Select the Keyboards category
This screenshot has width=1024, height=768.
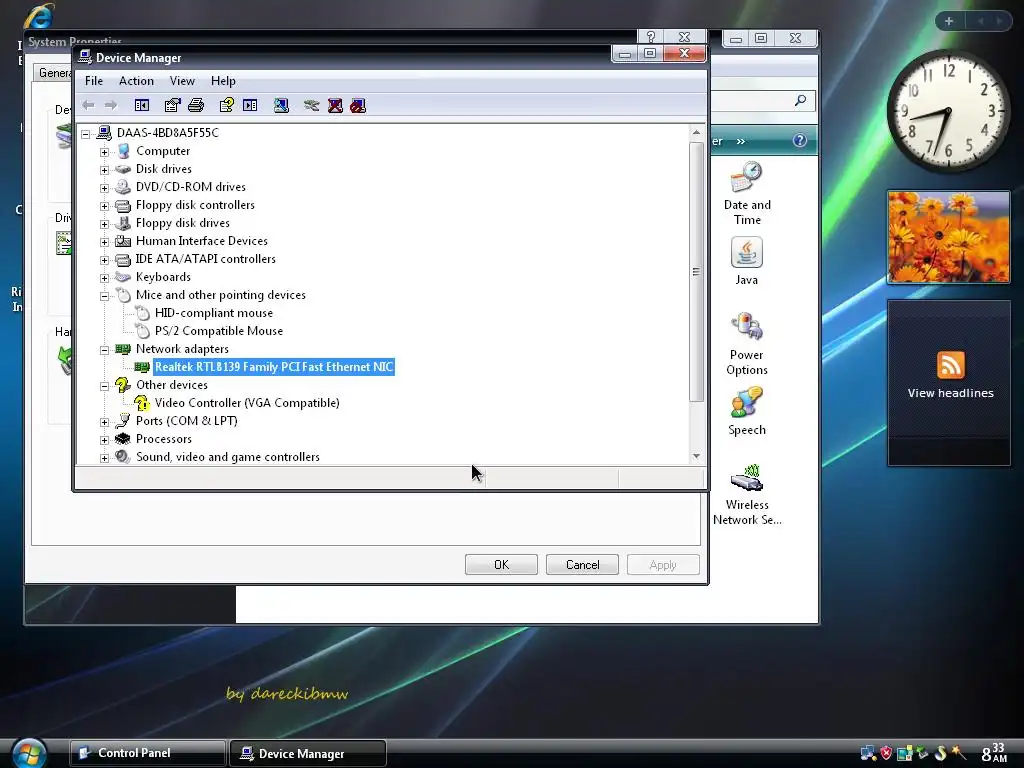tap(163, 277)
